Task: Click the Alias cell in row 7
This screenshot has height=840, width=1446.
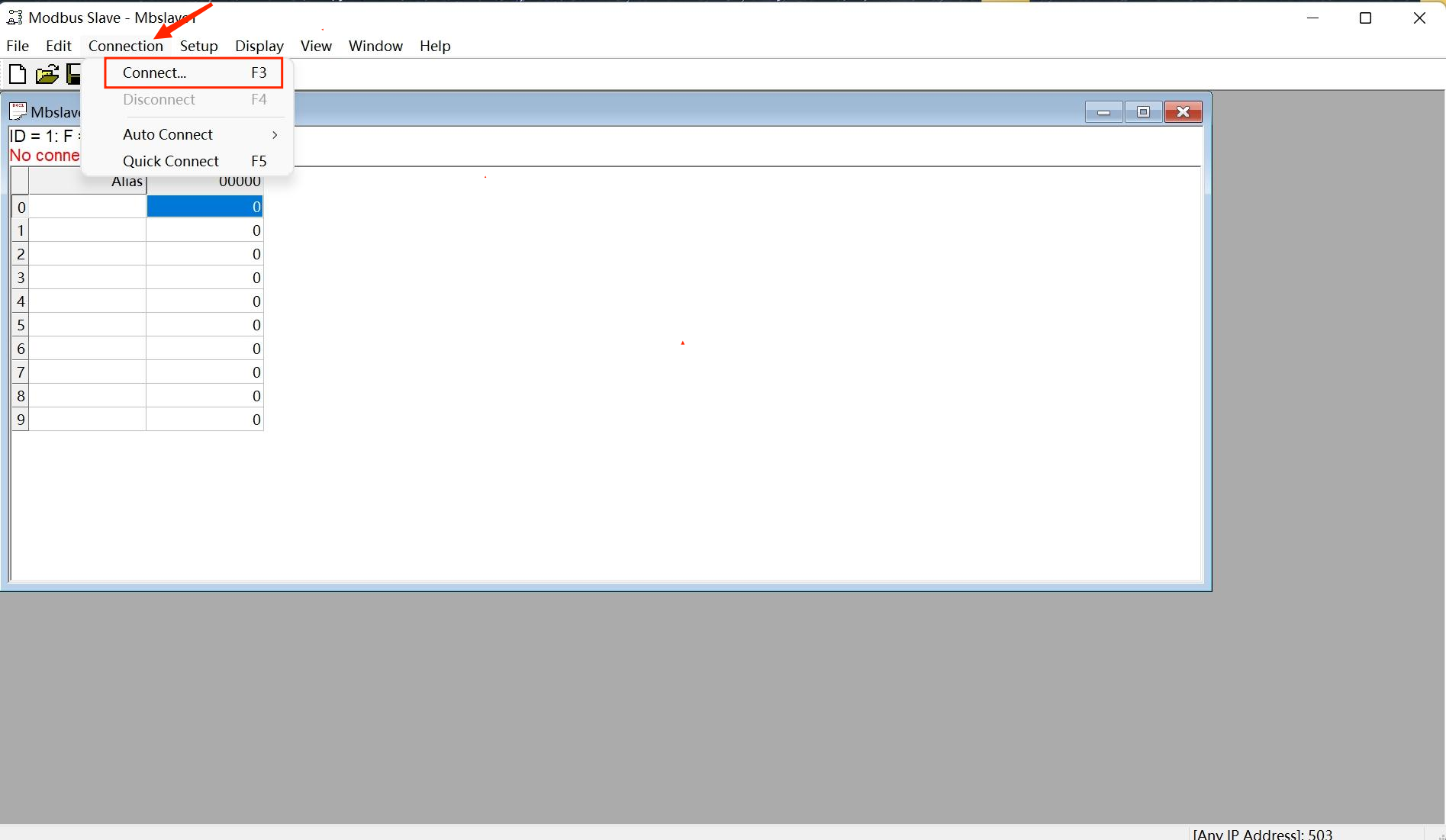Action: (88, 372)
